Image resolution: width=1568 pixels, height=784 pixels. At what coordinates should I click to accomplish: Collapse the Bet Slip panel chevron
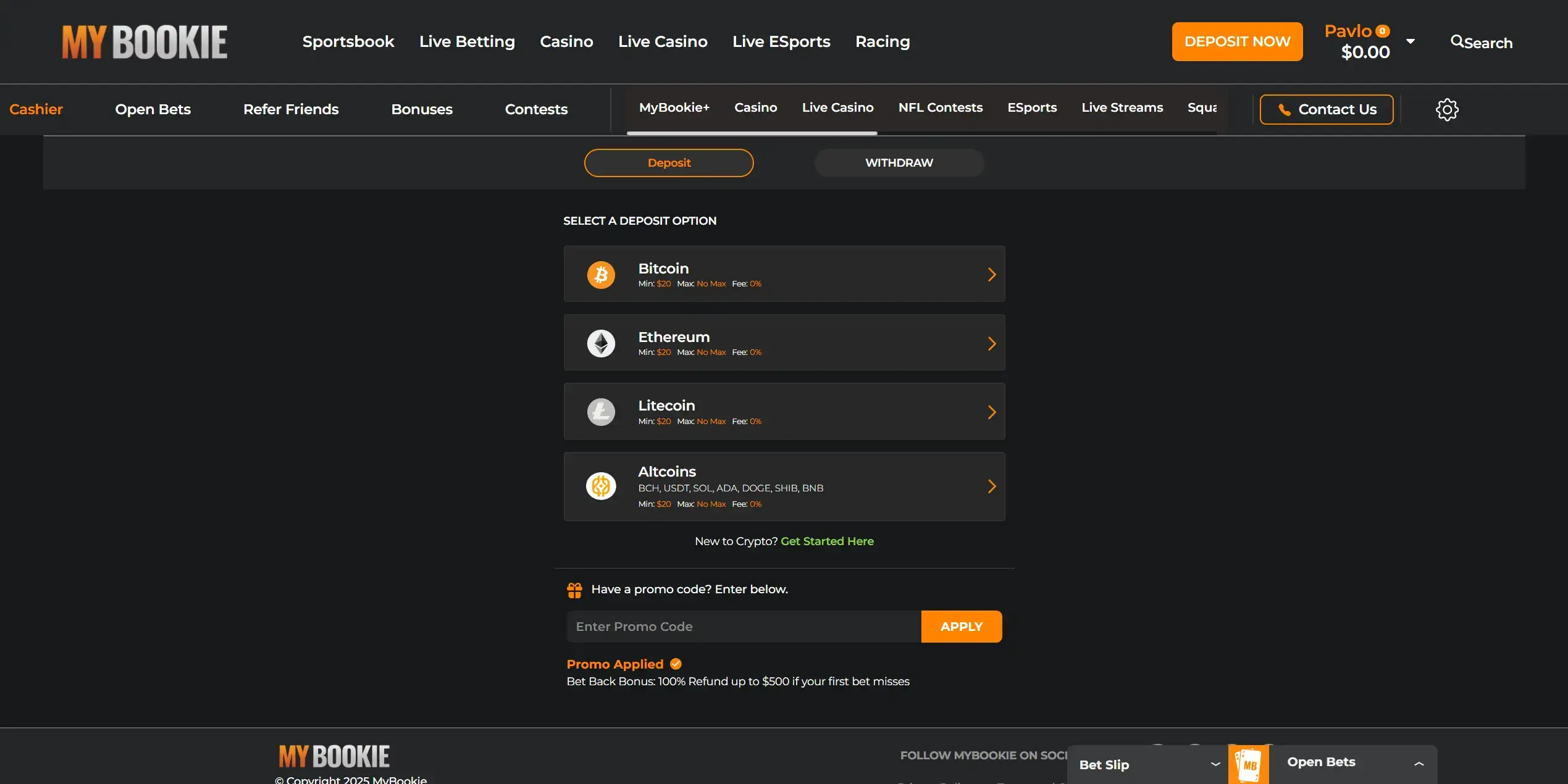tap(1215, 764)
